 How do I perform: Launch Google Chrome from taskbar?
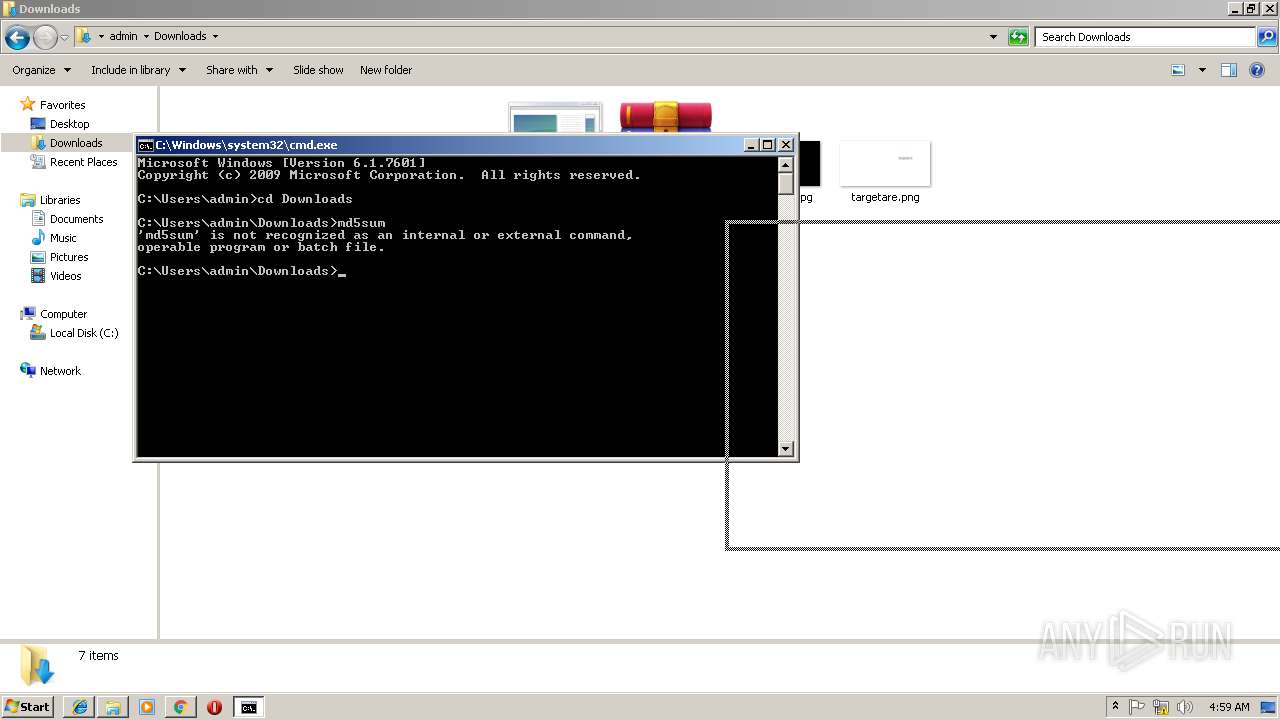click(x=180, y=707)
